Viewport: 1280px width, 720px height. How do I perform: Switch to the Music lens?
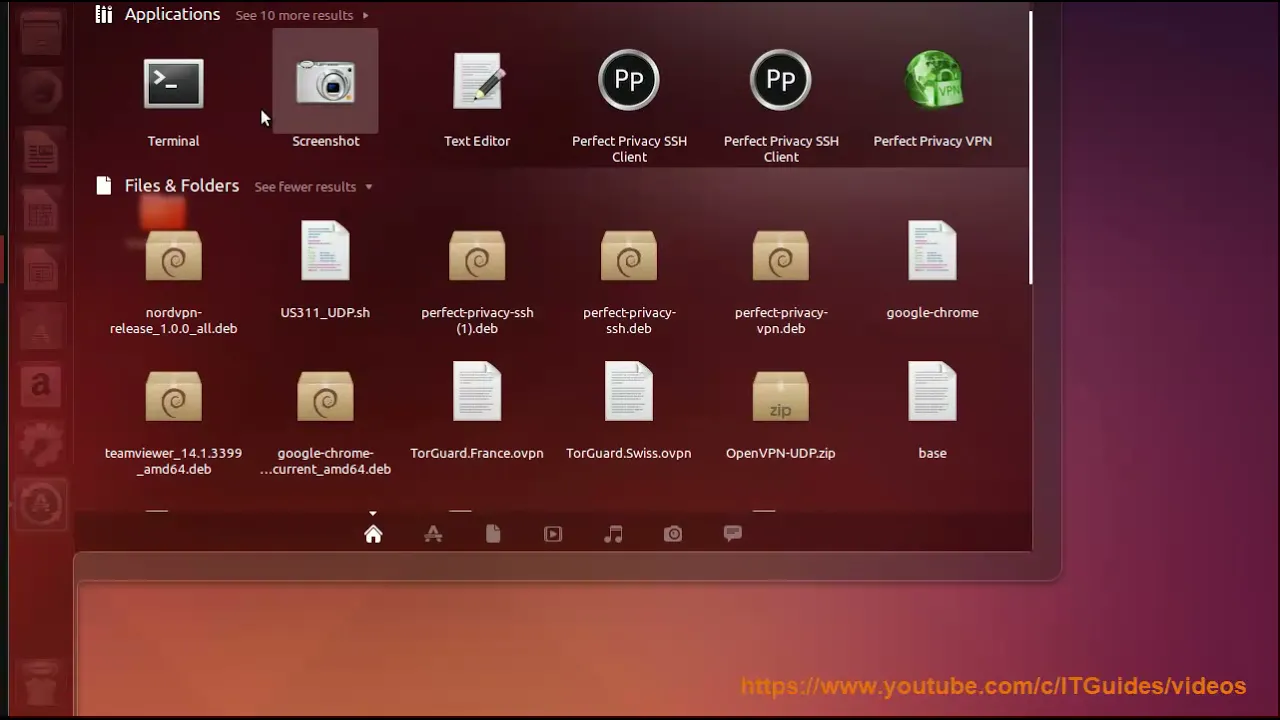[613, 534]
